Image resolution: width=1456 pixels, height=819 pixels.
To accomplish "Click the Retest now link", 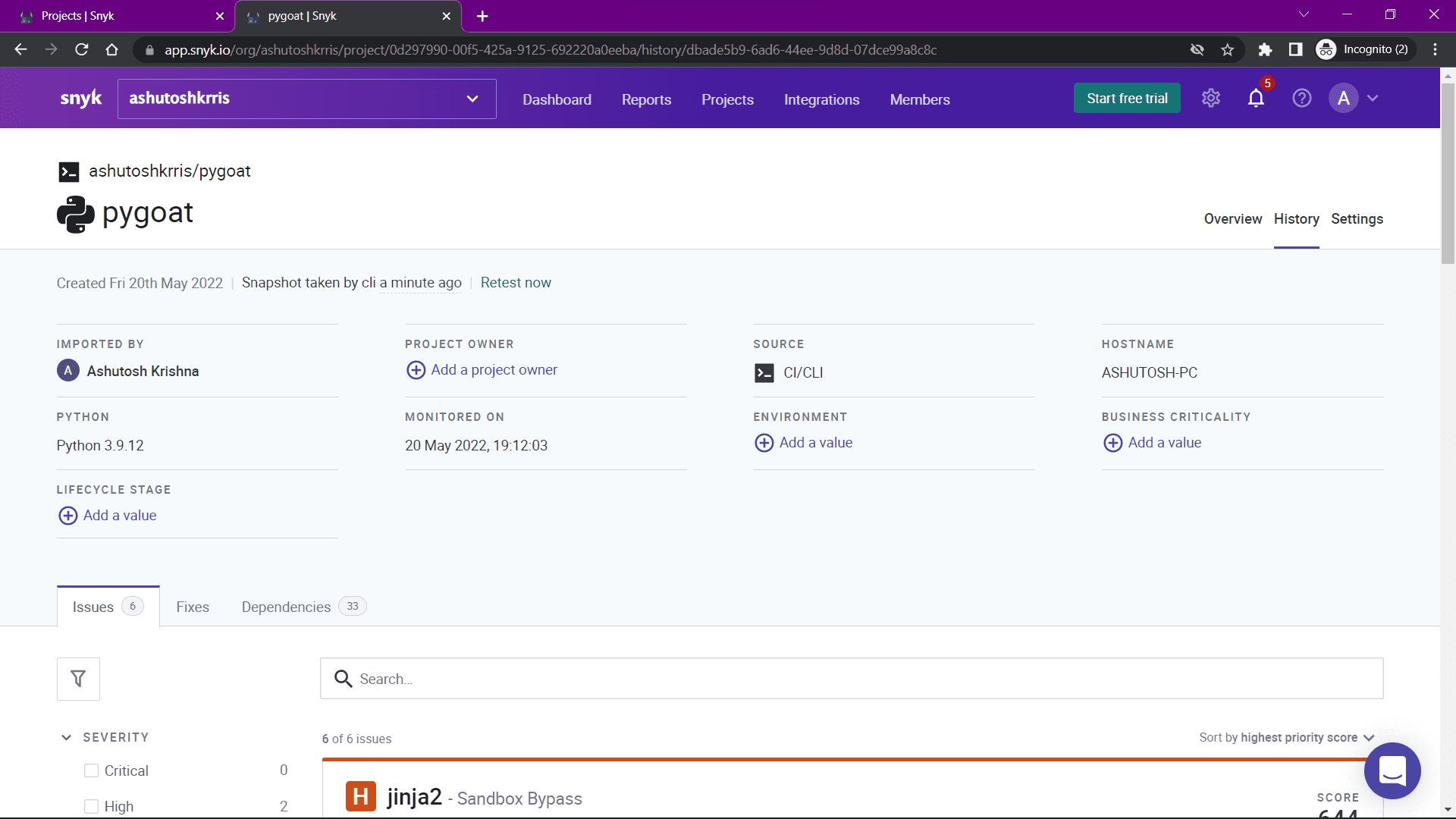I will [x=516, y=283].
